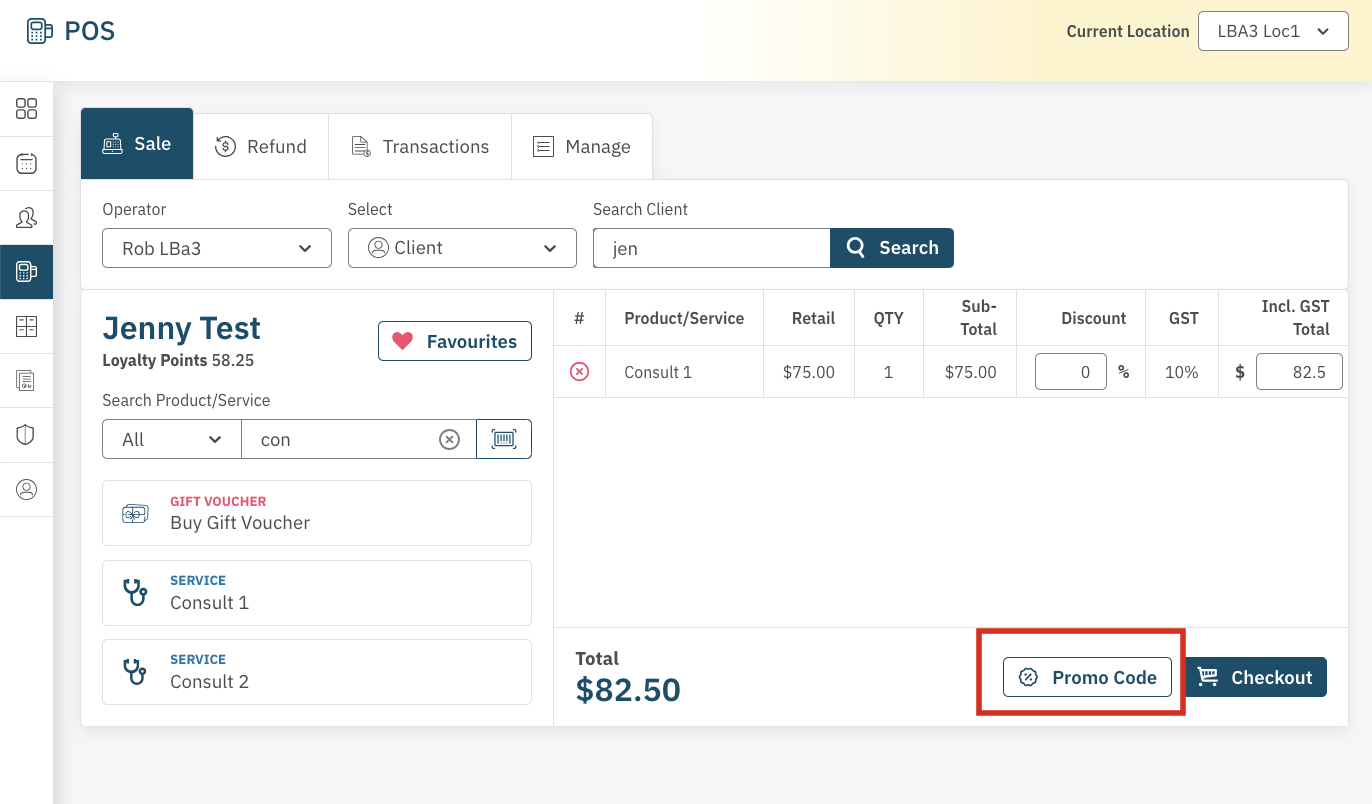Image resolution: width=1372 pixels, height=804 pixels.
Task: Open the All category filter dropdown
Action: (x=172, y=439)
